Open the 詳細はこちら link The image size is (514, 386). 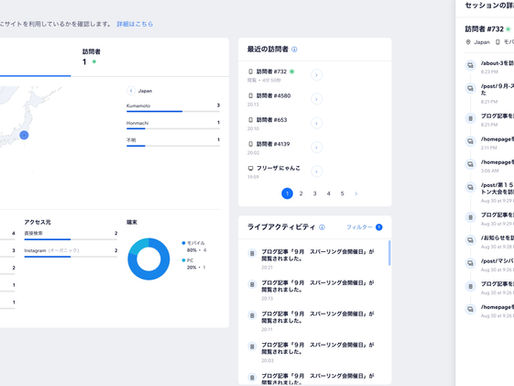point(135,24)
